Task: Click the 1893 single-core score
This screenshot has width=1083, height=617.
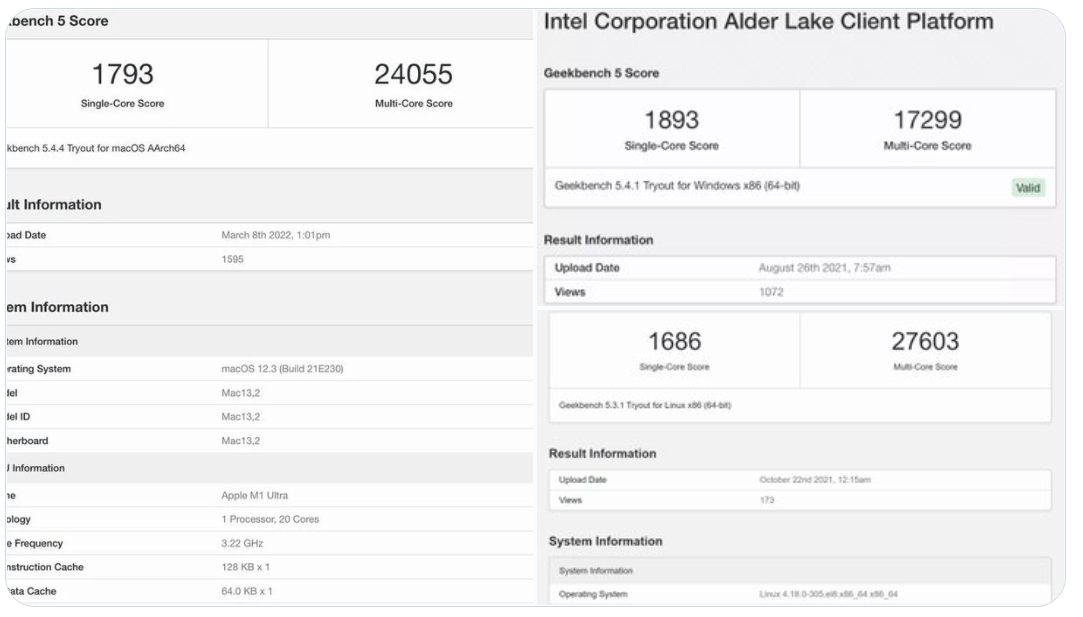Action: tap(671, 120)
